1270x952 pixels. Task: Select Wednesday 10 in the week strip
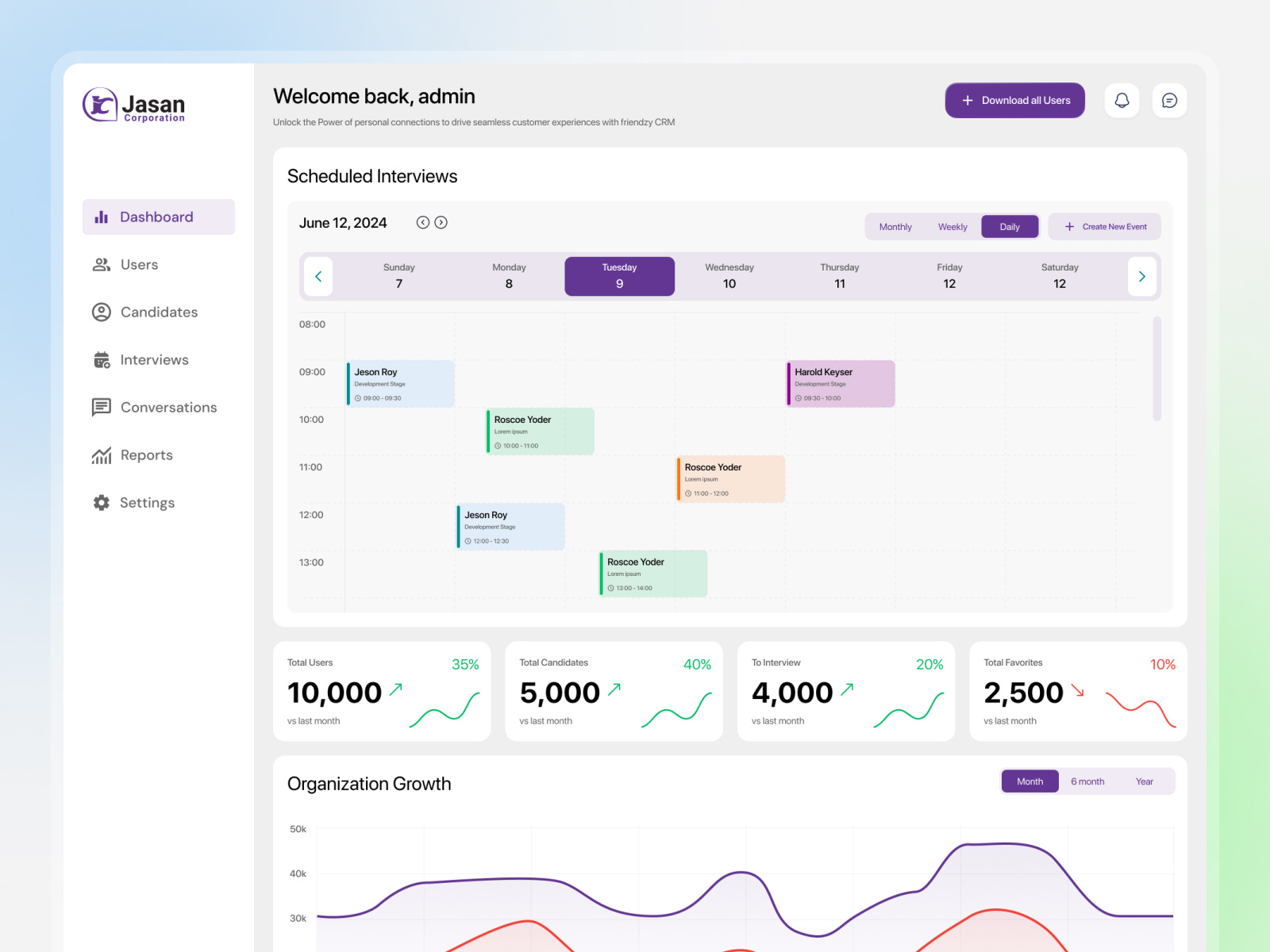(x=729, y=277)
